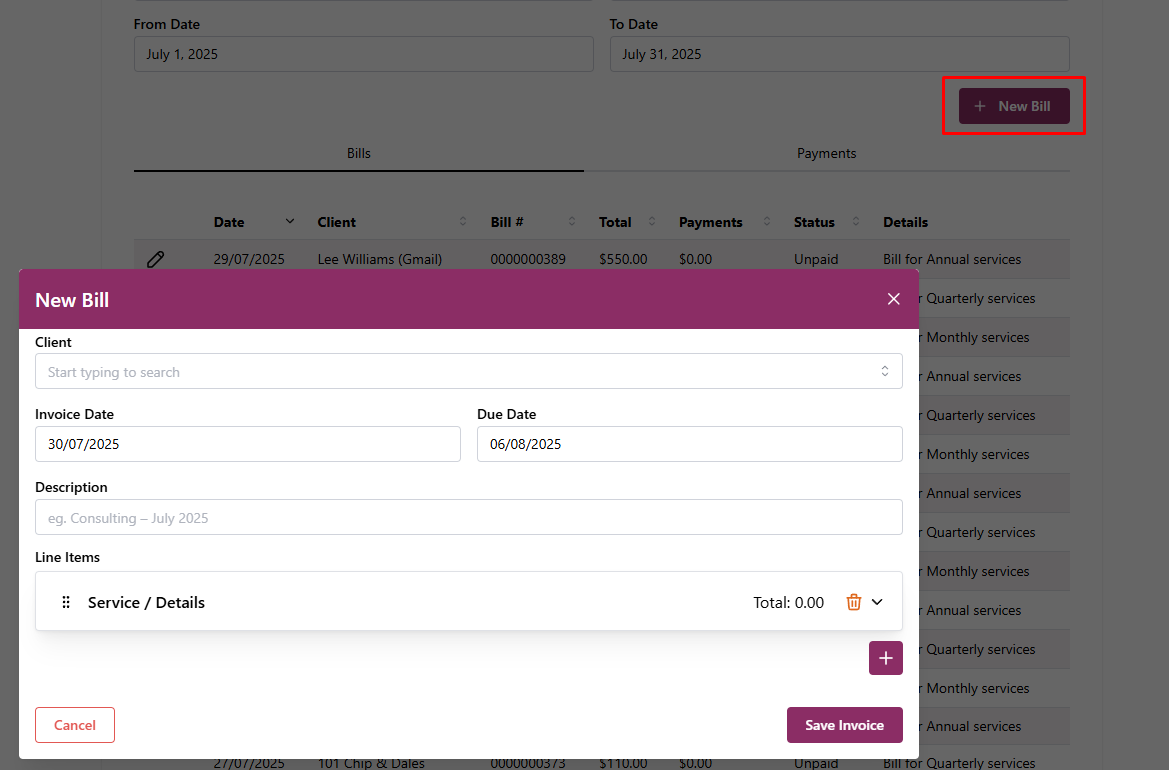1169x770 pixels.
Task: Sort by Total column arrows
Action: 651,222
